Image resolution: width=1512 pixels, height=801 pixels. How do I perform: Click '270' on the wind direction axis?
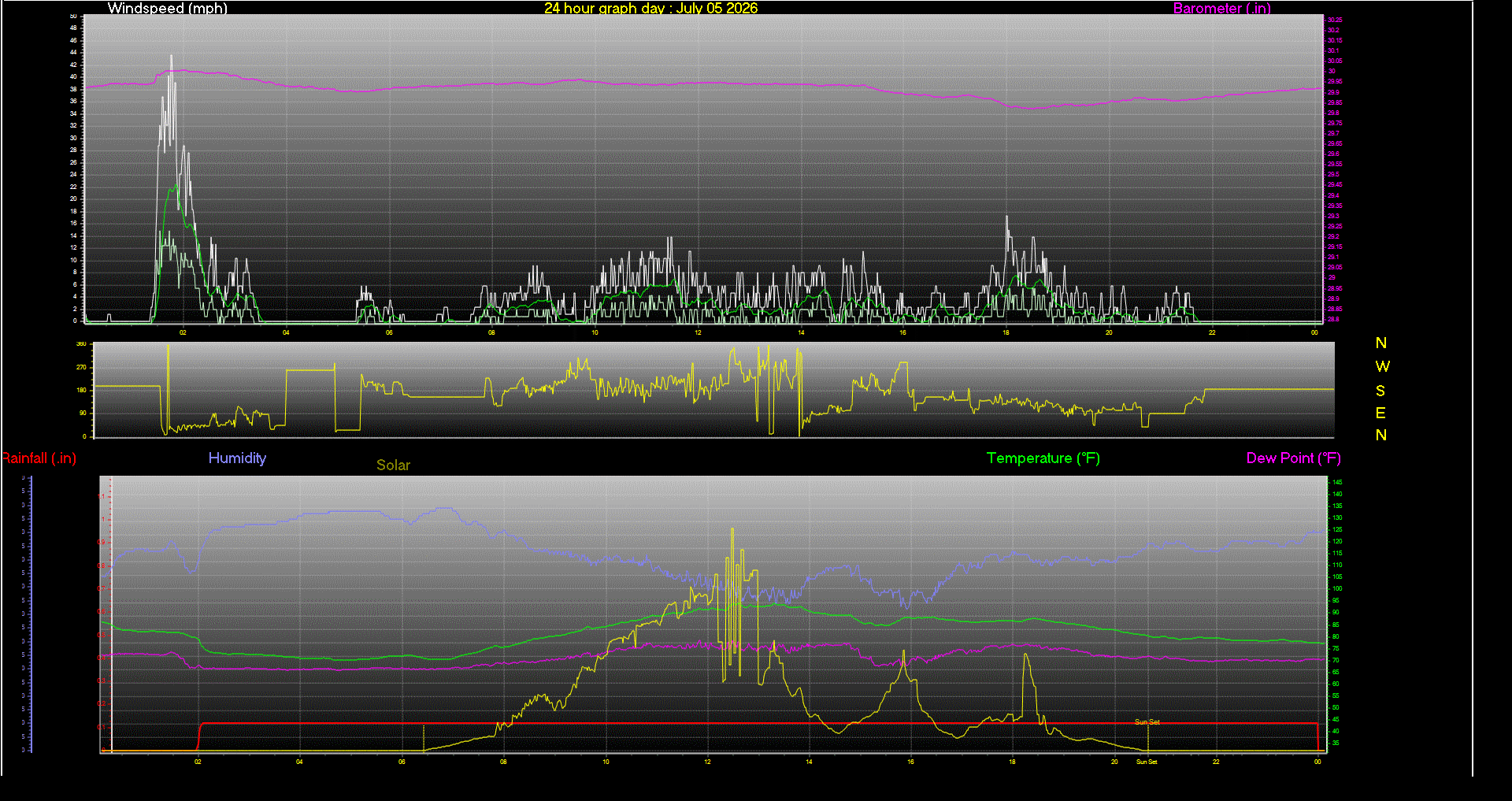pyautogui.click(x=81, y=367)
